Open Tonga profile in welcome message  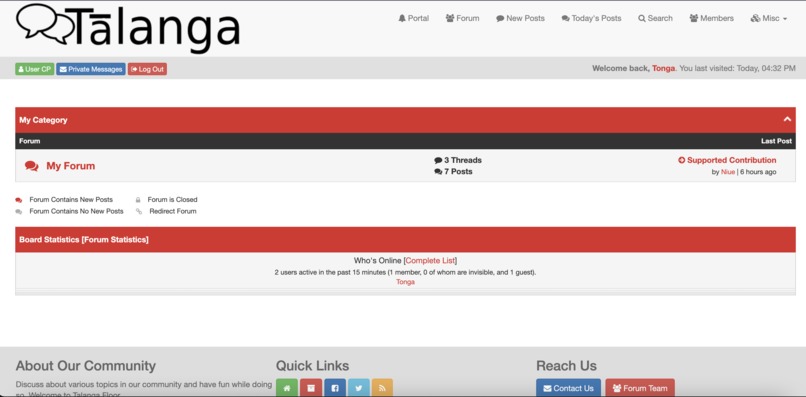tap(663, 68)
